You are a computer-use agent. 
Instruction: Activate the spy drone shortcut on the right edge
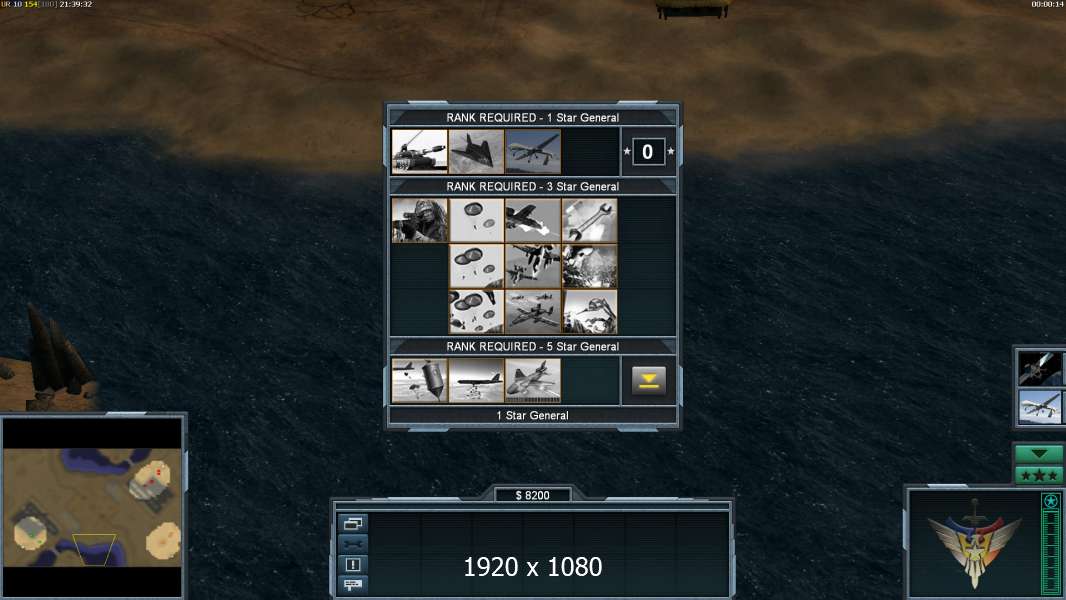(1040, 406)
